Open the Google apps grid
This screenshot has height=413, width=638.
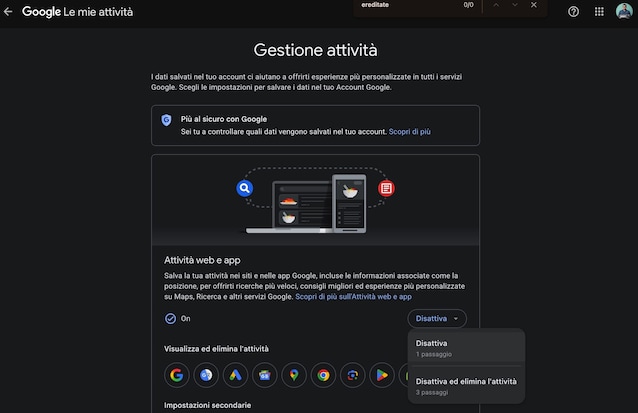tap(599, 12)
